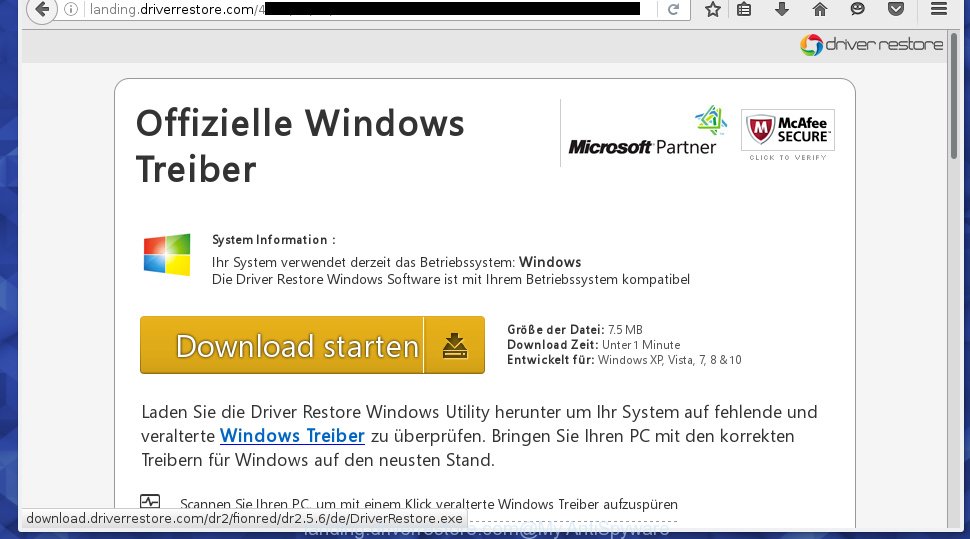Go to the home page icon
The width and height of the screenshot is (970, 539).
click(820, 9)
